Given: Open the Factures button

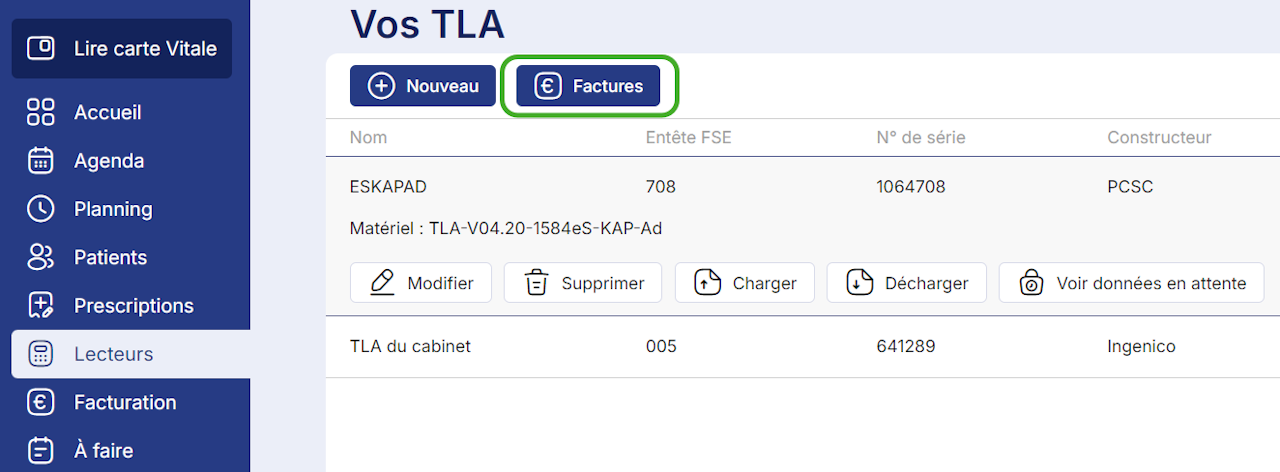Looking at the screenshot, I should coord(588,86).
